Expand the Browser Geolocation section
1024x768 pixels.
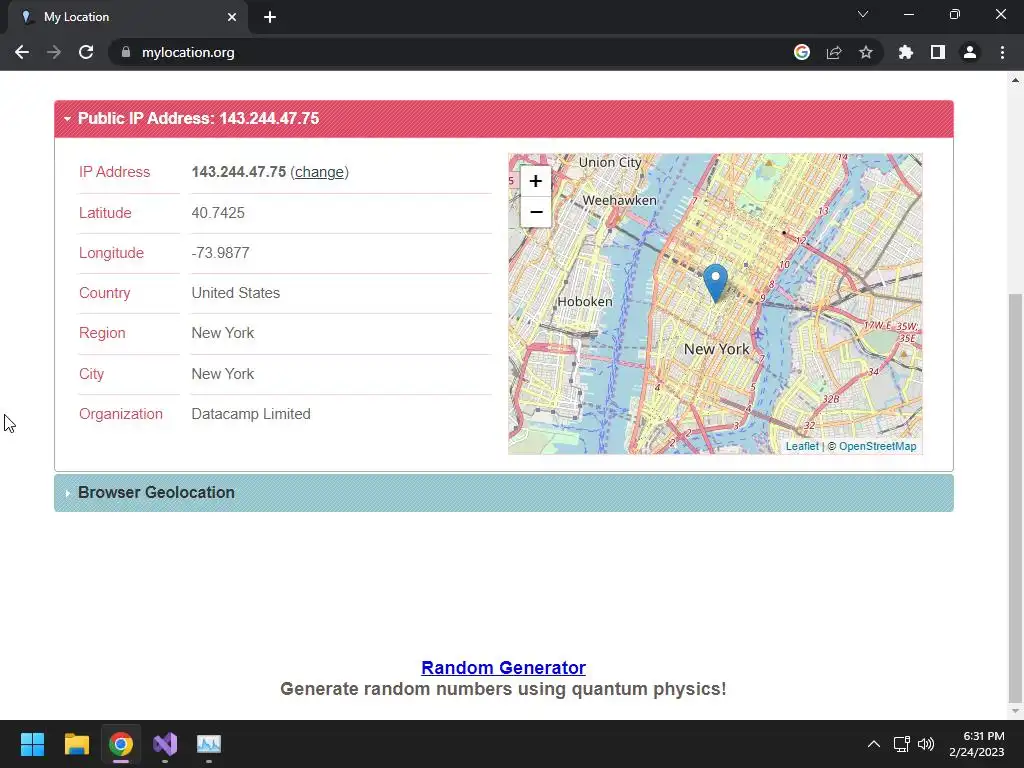tap(504, 493)
